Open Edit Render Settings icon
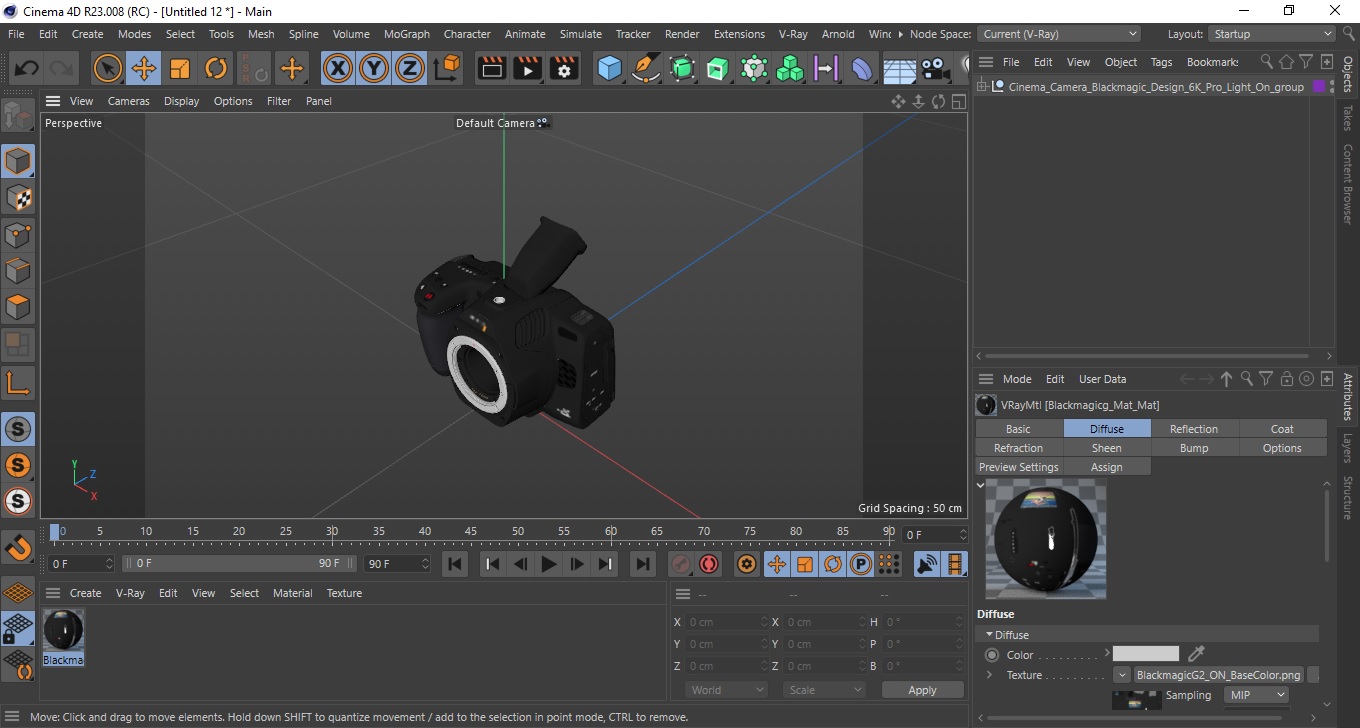This screenshot has height=728, width=1360. [564, 69]
